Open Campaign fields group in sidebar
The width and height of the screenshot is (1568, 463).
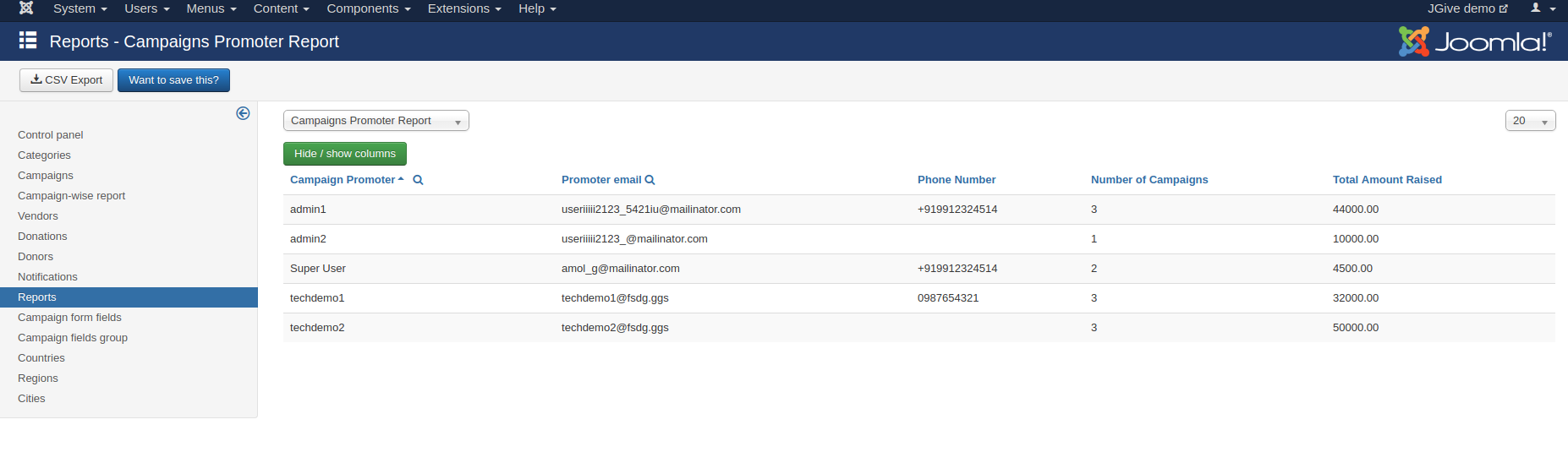tap(73, 338)
